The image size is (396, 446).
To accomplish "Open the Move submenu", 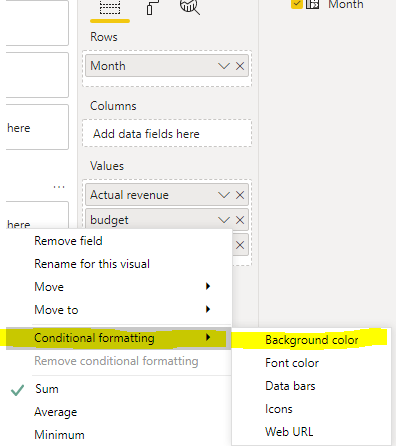I will [118, 287].
